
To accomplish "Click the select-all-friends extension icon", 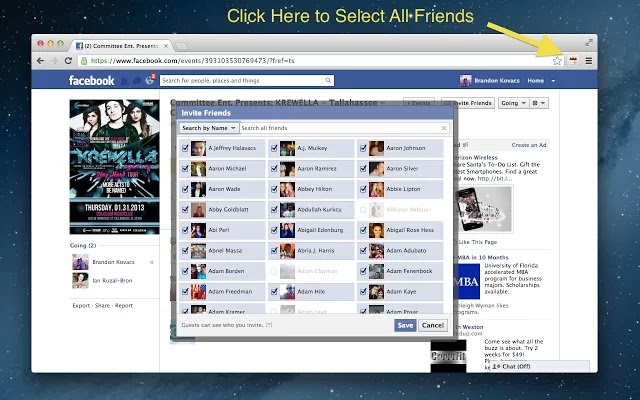I will click(x=573, y=61).
